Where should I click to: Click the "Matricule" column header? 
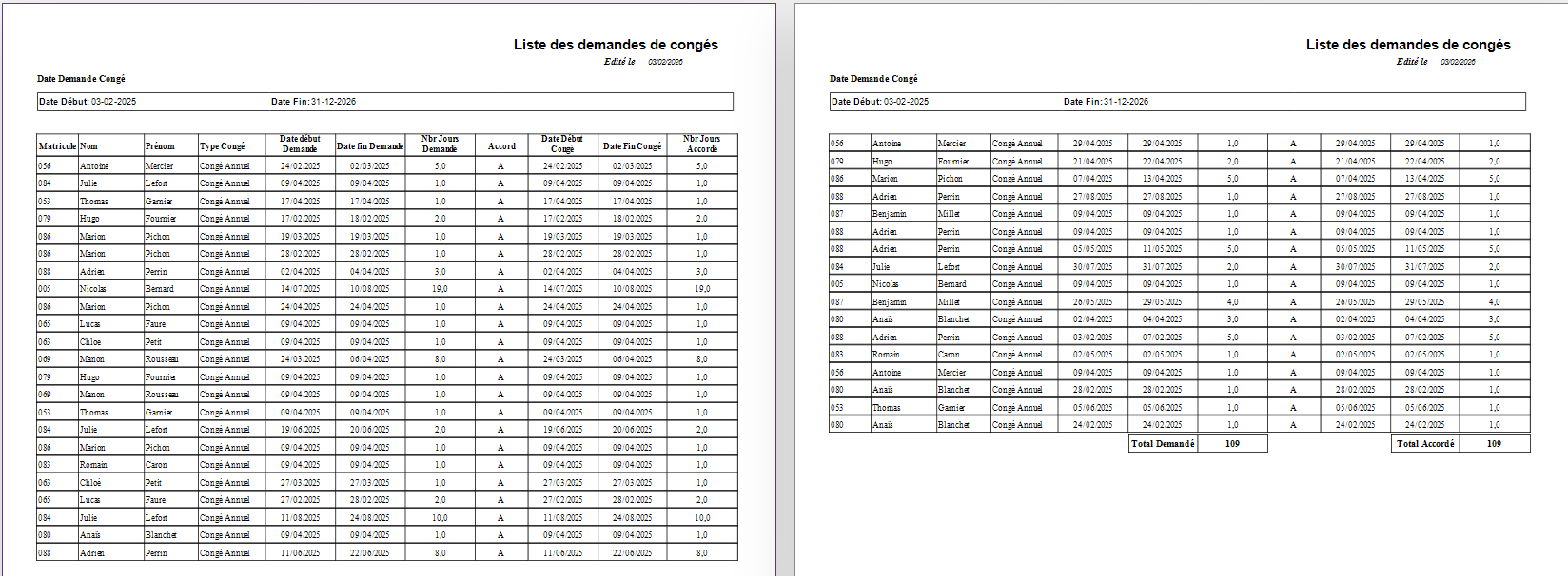[57, 146]
